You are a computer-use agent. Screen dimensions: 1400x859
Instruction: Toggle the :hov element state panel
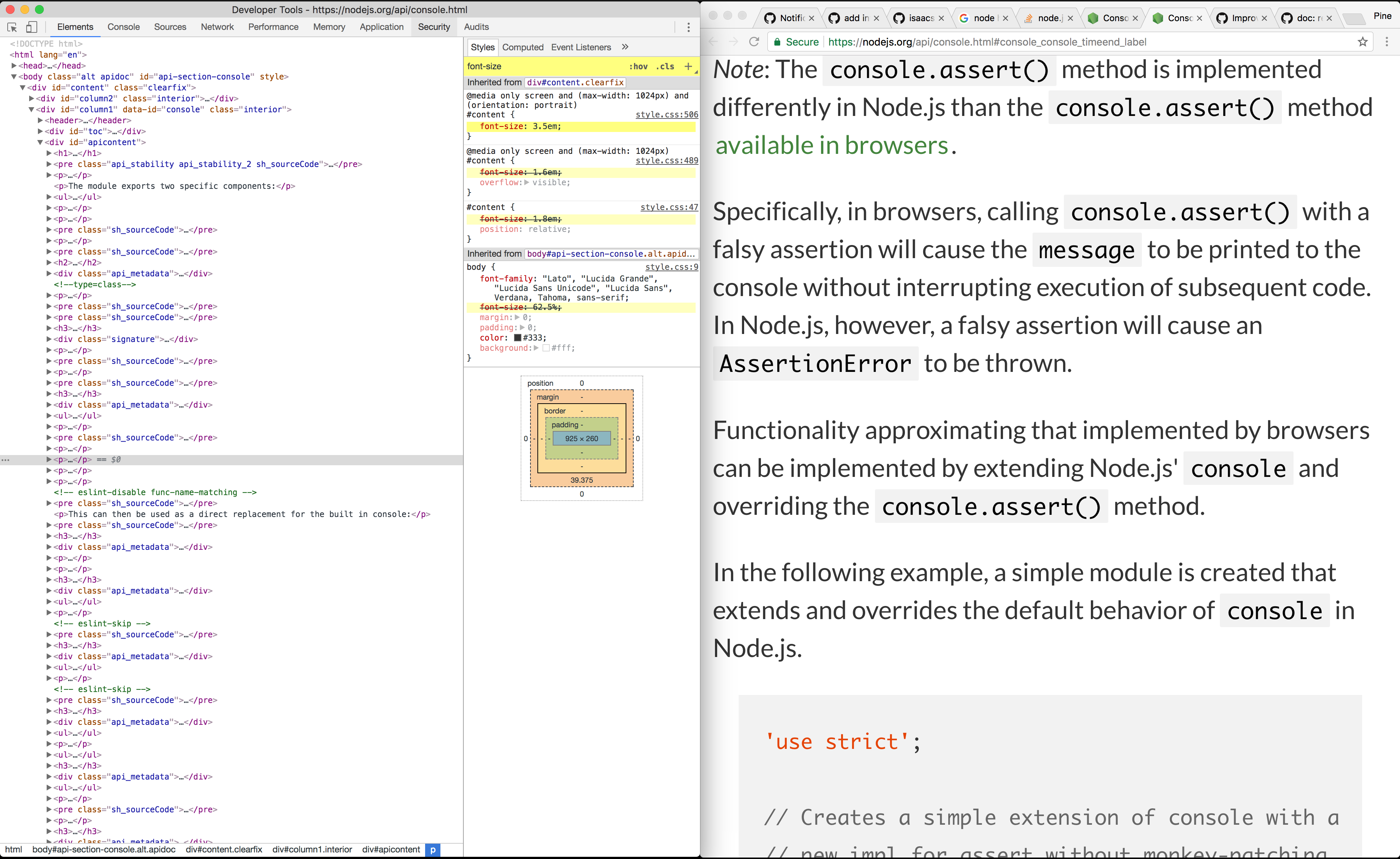point(638,66)
